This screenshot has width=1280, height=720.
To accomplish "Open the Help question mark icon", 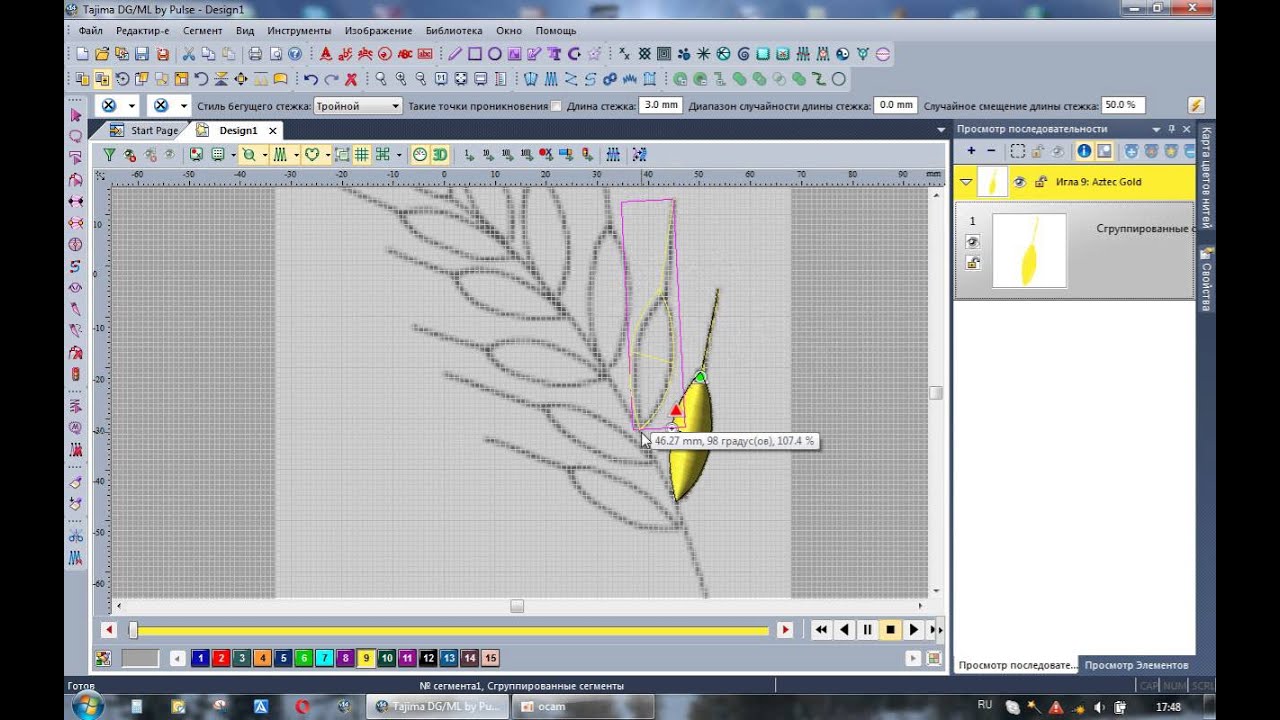I will coord(295,54).
